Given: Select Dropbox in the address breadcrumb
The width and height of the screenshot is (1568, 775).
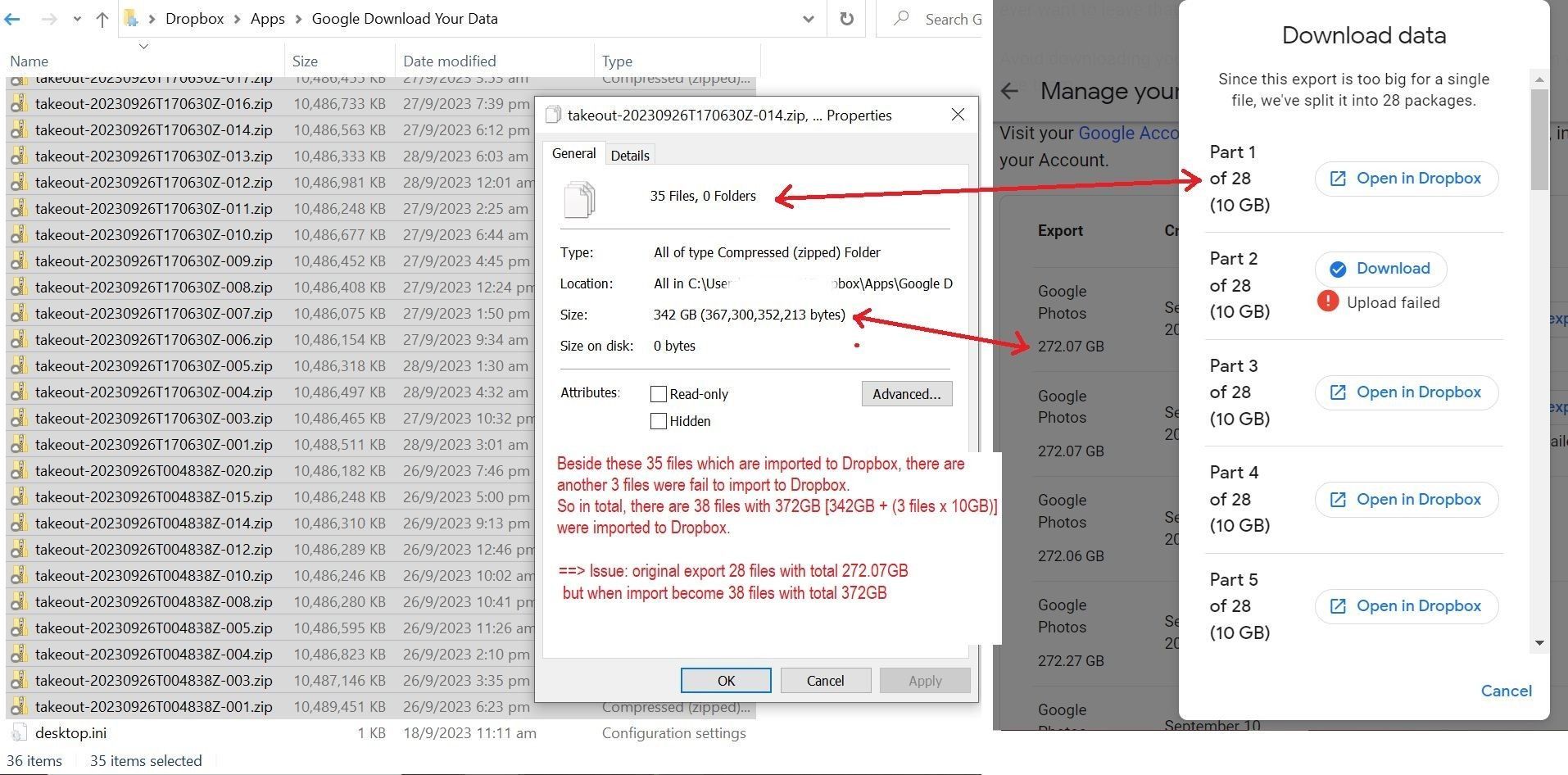Looking at the screenshot, I should pyautogui.click(x=194, y=19).
